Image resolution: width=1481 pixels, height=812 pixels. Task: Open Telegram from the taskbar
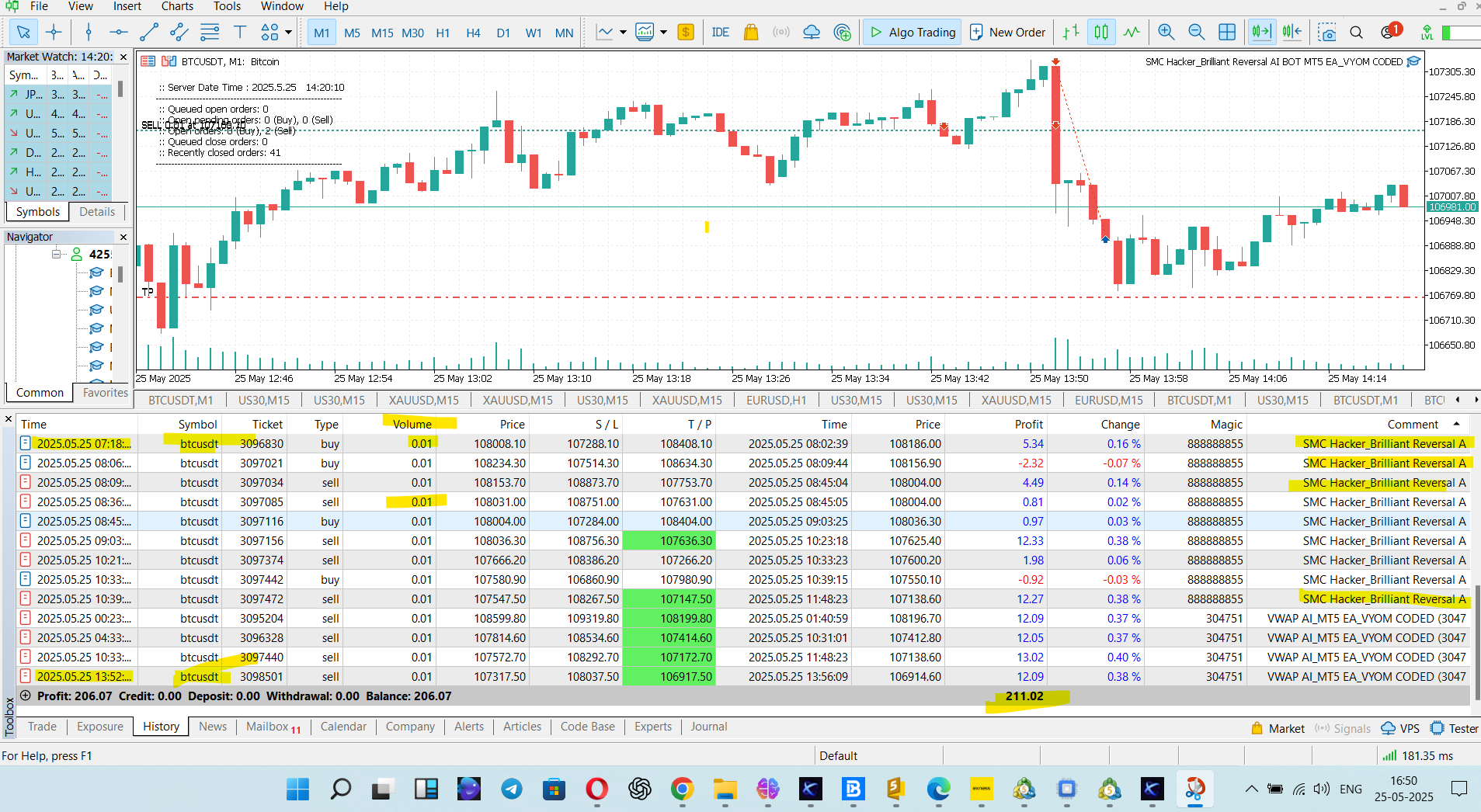[x=512, y=789]
